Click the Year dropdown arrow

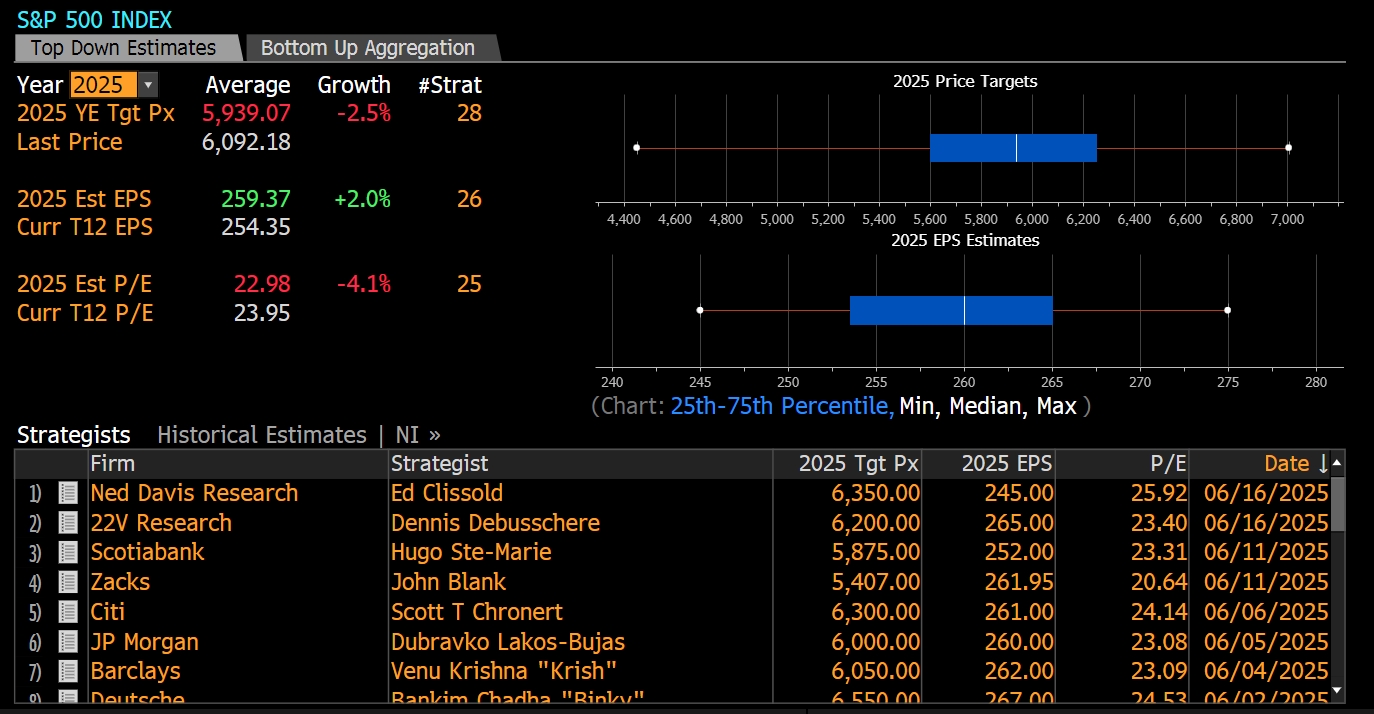pyautogui.click(x=148, y=85)
